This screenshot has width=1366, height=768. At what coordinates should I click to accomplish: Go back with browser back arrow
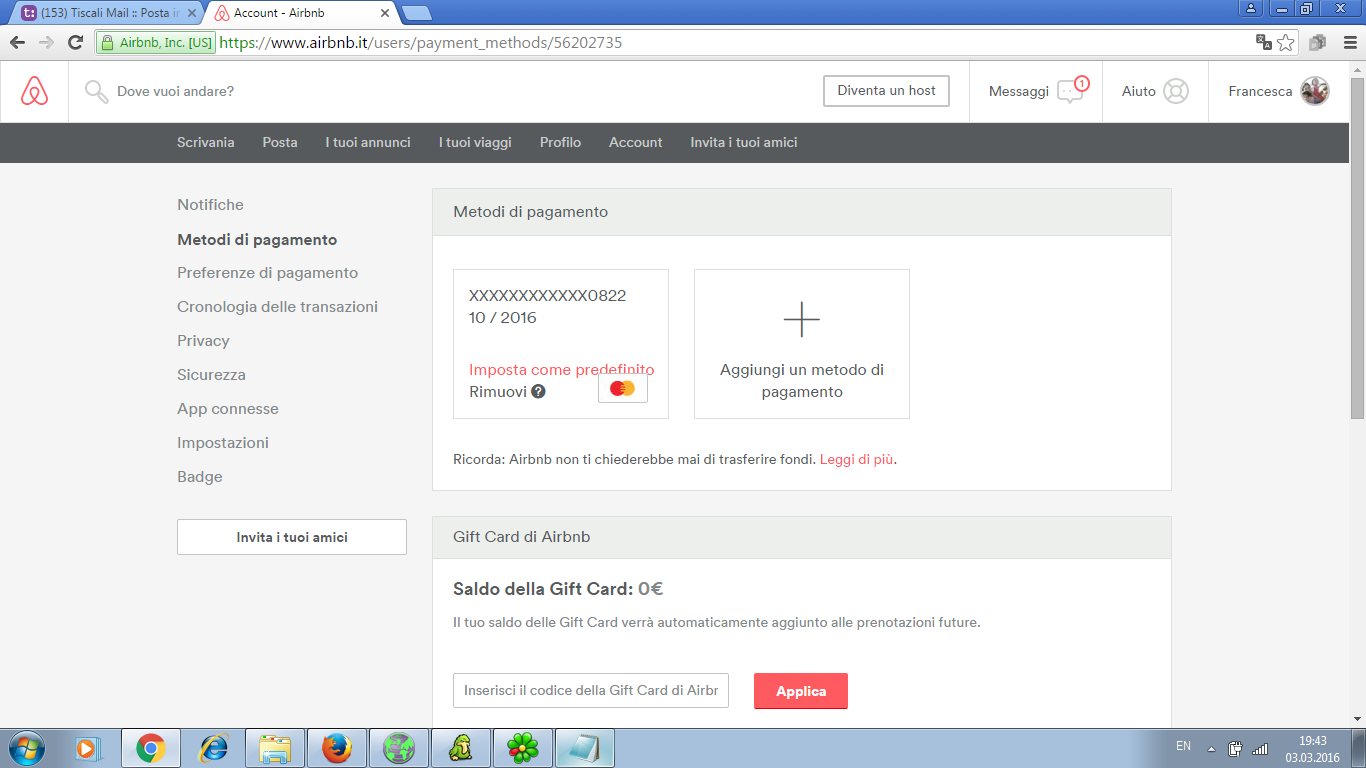17,42
